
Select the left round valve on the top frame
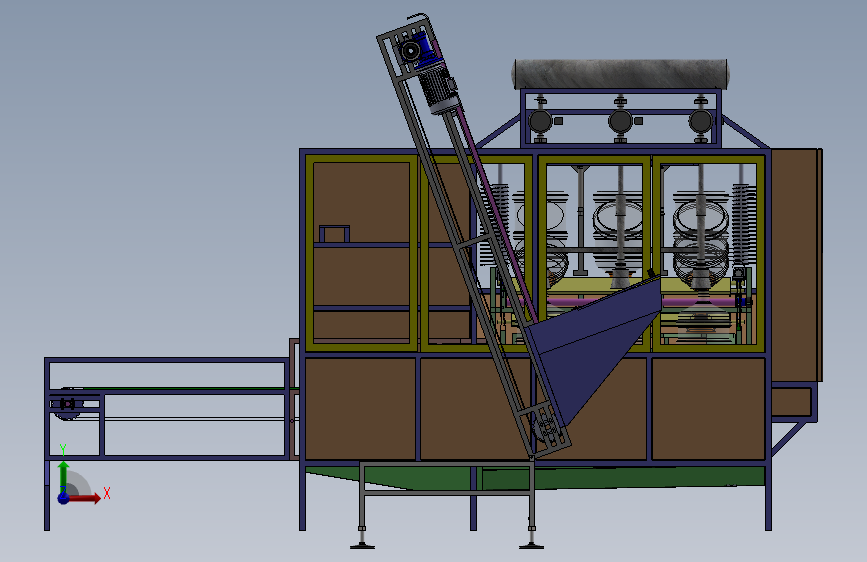coord(540,121)
